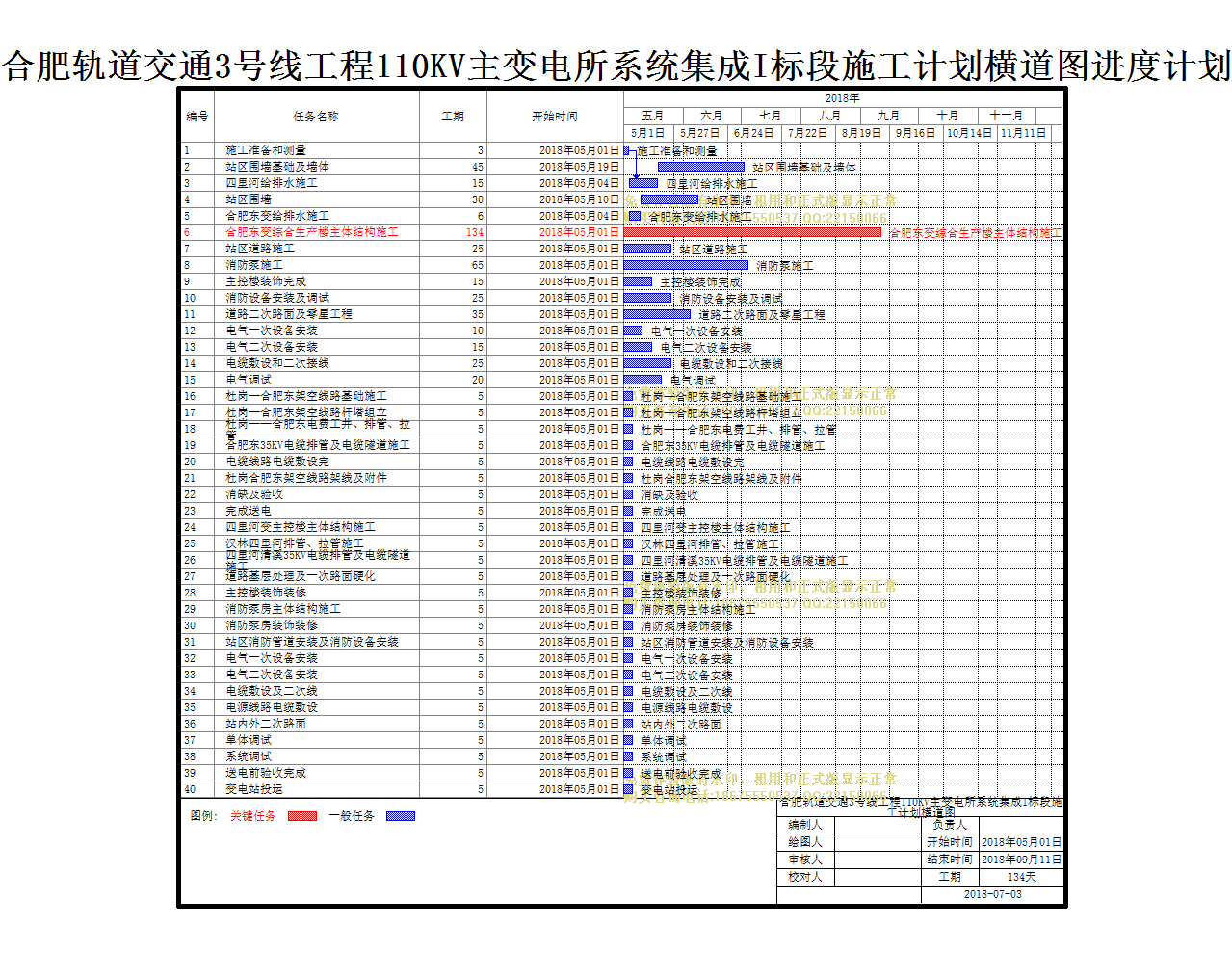Select the Gantt bar for 站区道路施工
This screenshot has width=1232, height=953.
pos(647,249)
